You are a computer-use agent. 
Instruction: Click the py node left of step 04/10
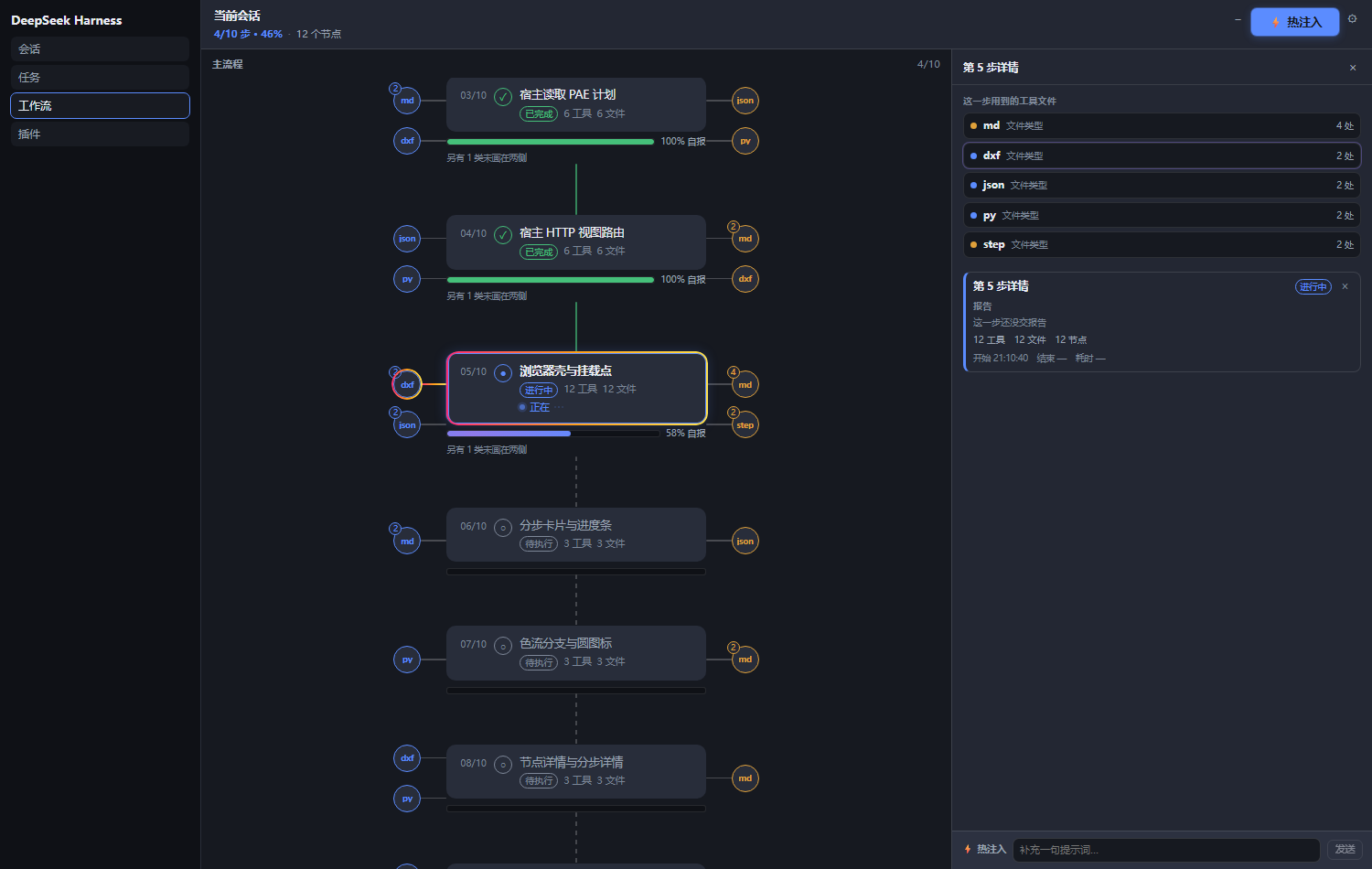coord(407,279)
